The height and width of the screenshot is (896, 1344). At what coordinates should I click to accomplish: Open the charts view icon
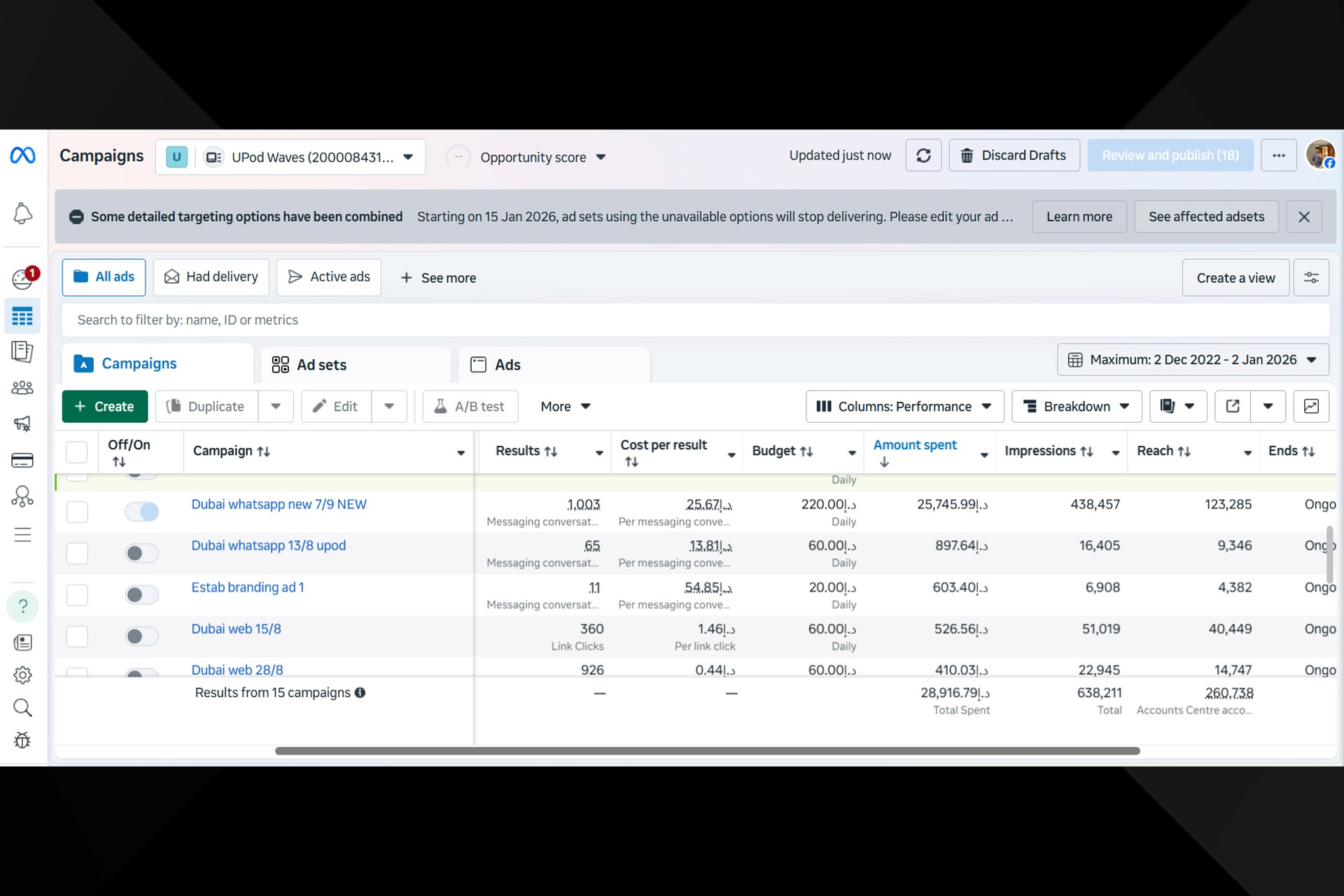pos(1311,406)
